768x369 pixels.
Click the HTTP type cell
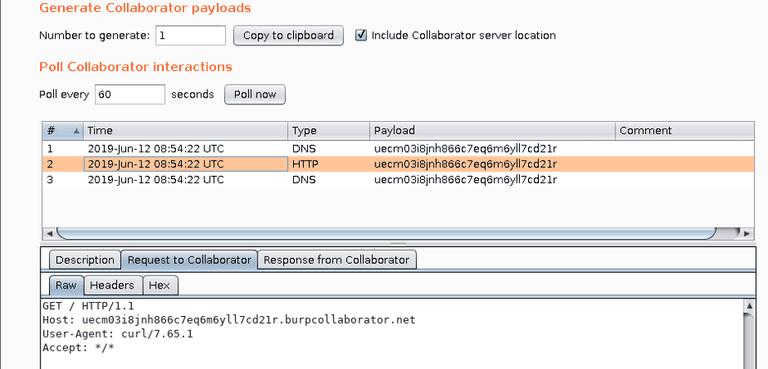(329, 164)
